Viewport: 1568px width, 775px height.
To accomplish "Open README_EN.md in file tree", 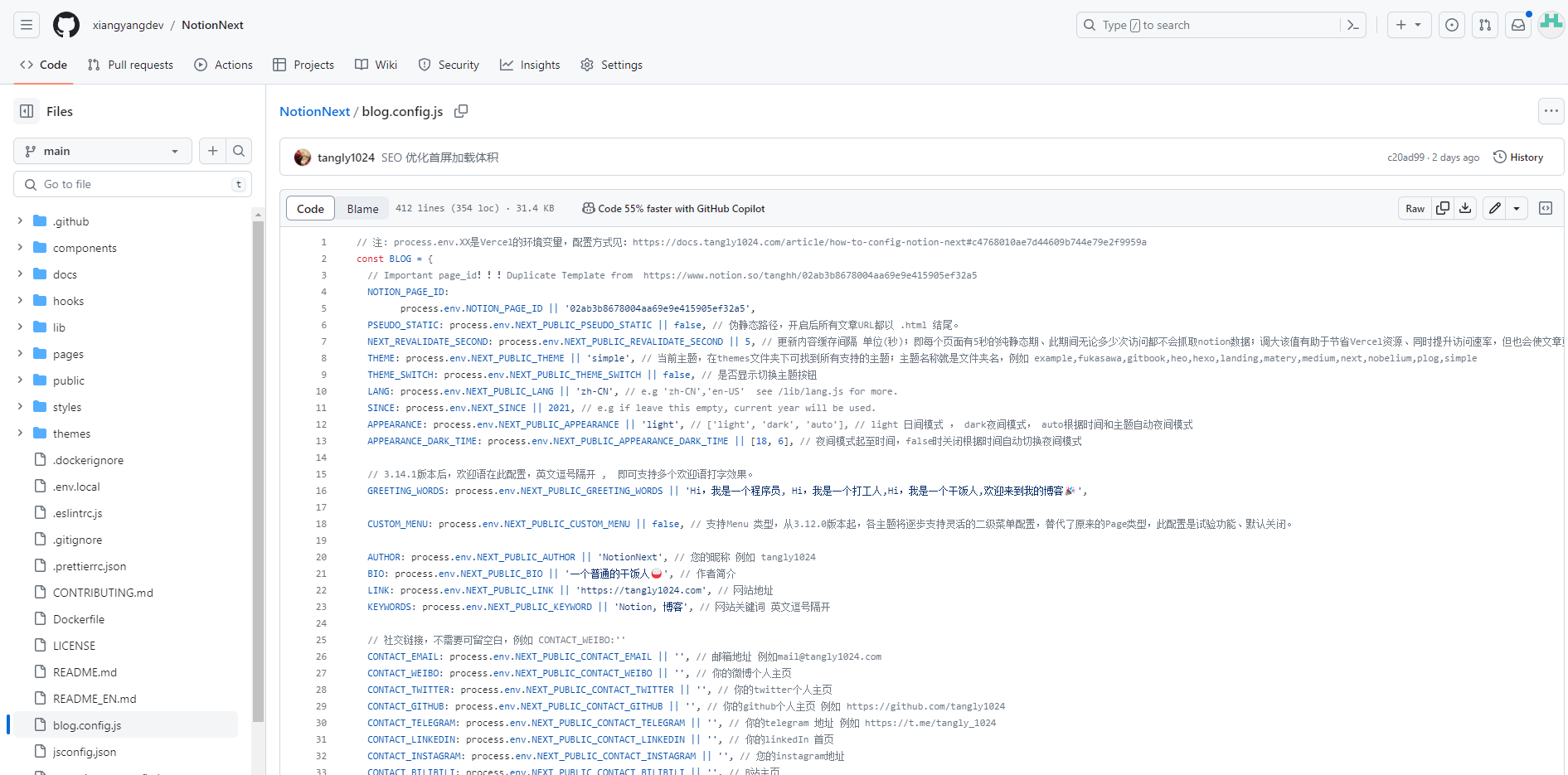I will 95,699.
